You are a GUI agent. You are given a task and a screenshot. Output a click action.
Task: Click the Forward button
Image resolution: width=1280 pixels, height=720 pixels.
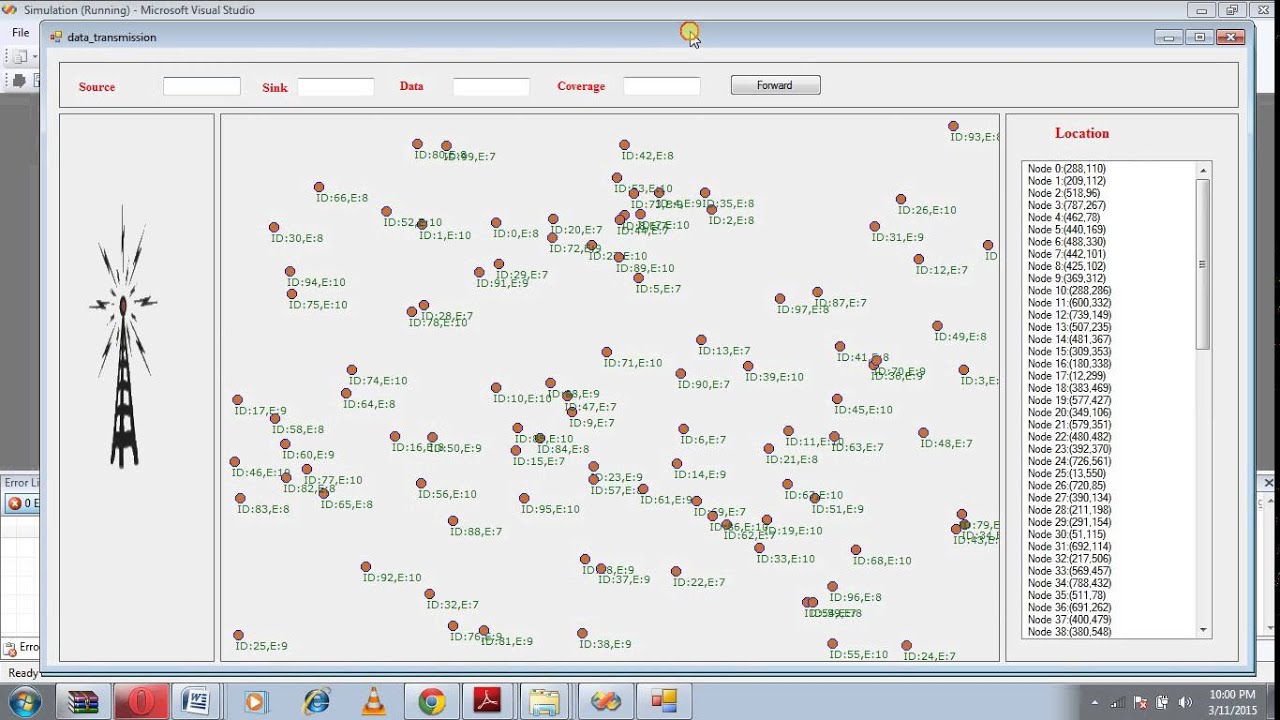click(775, 85)
